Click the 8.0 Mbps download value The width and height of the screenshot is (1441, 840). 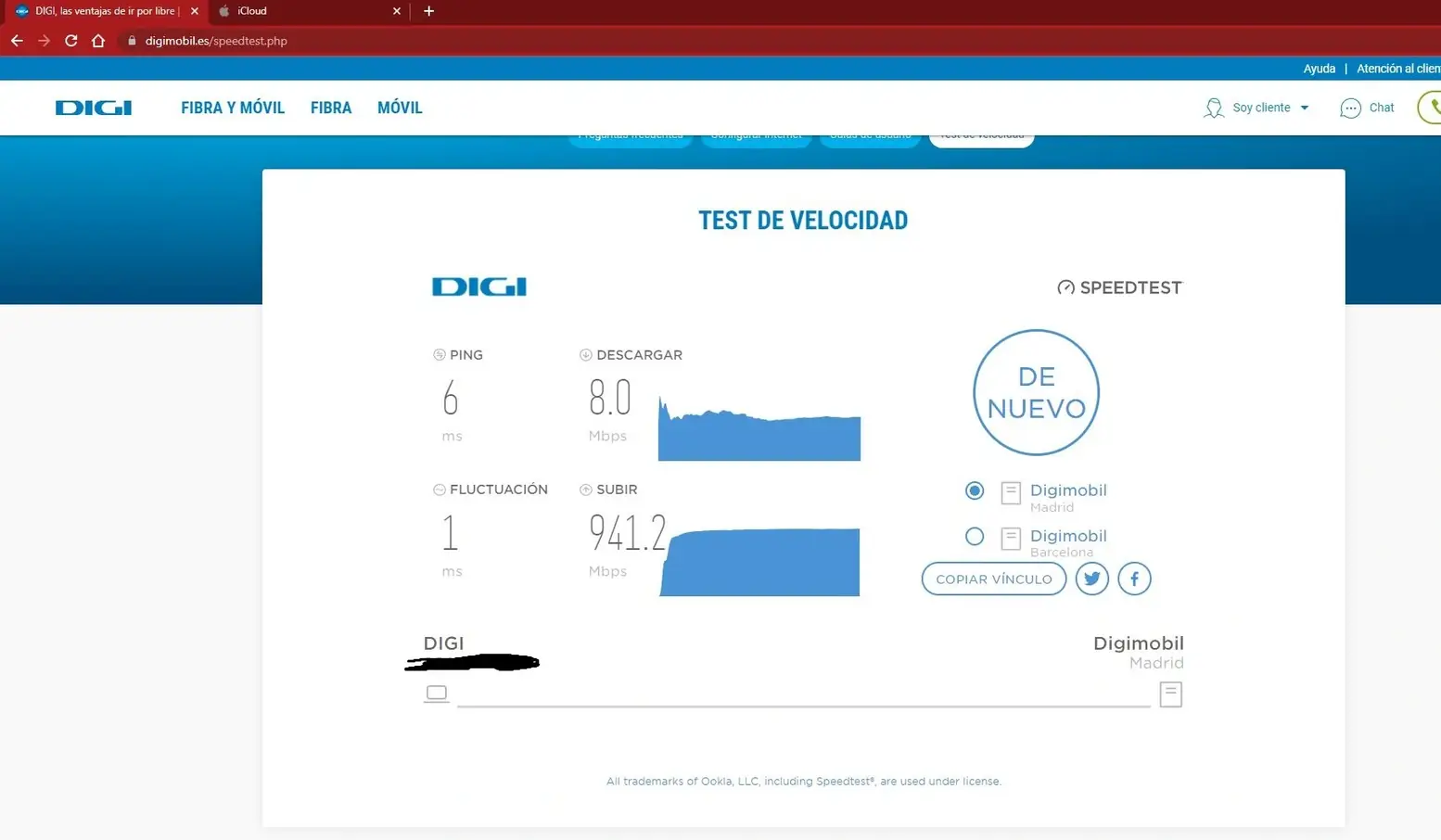pos(610,399)
